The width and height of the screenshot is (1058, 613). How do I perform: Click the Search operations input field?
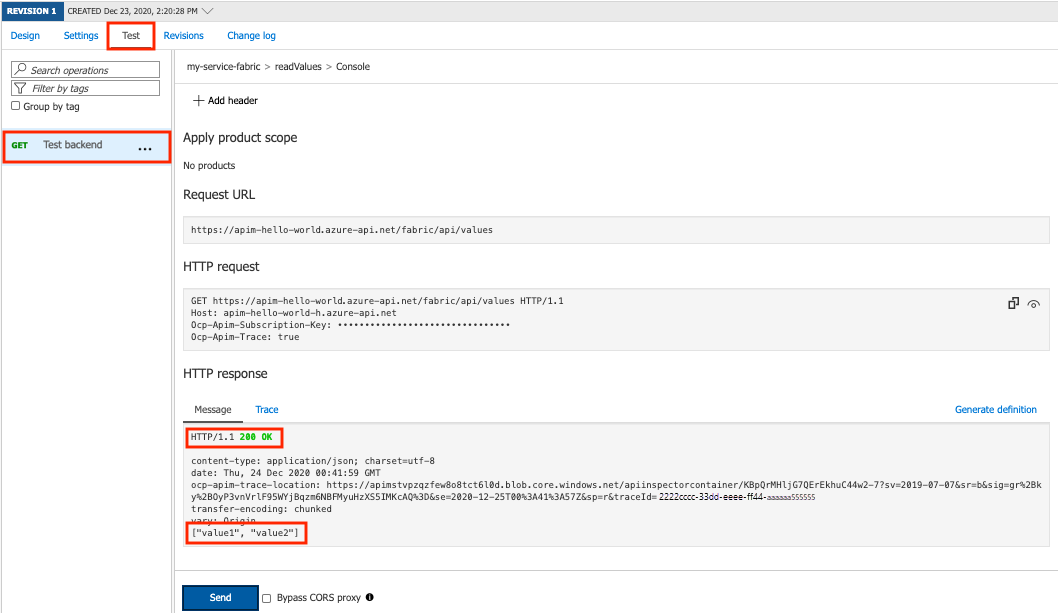[90, 69]
